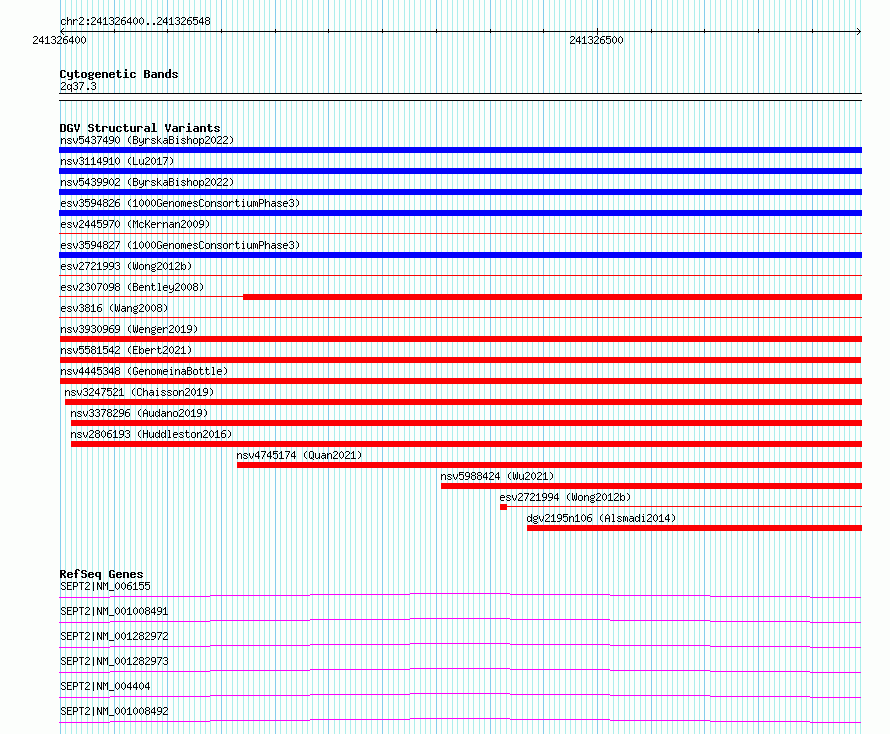Select the red bar under dgv2195n106
The image size is (890, 734).
click(x=694, y=528)
